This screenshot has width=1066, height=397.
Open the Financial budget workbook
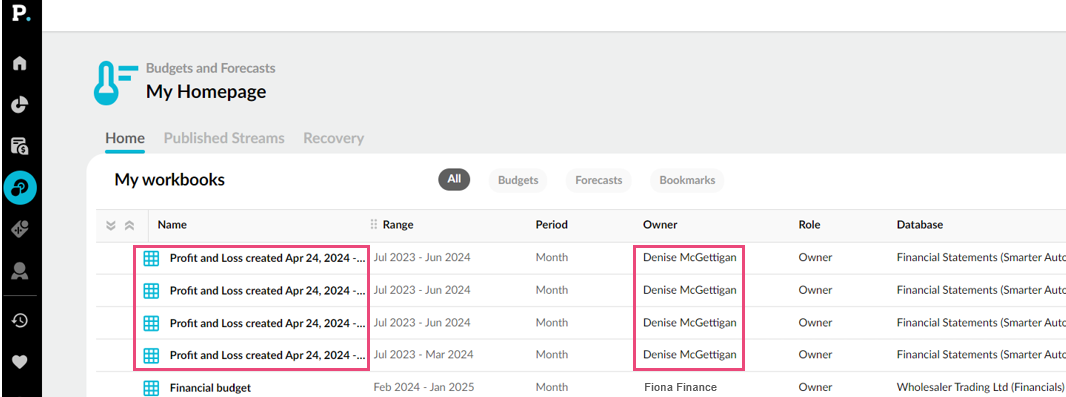tap(210, 387)
